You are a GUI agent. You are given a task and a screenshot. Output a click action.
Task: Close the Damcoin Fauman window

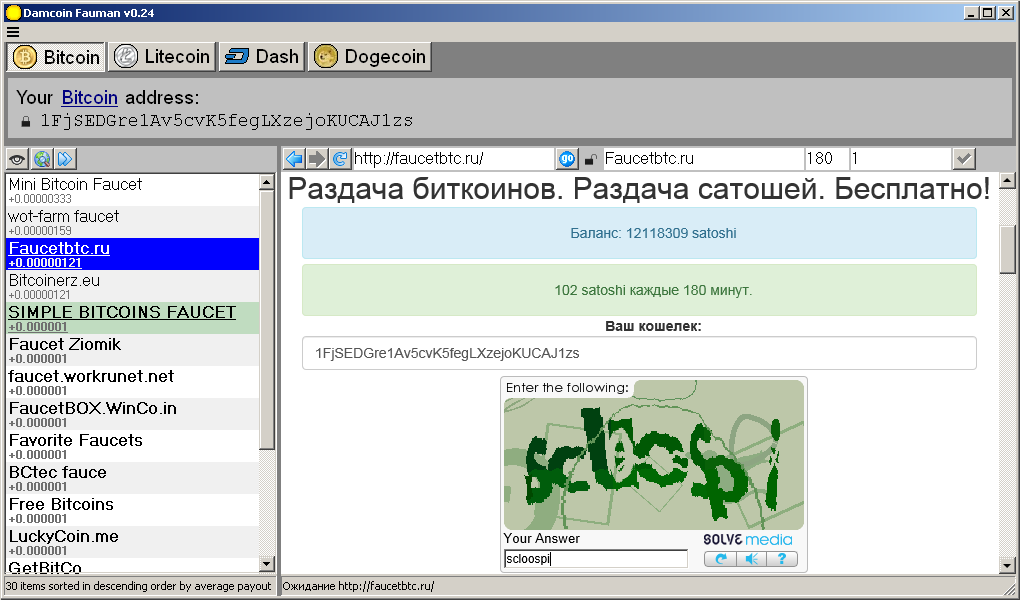point(1006,12)
